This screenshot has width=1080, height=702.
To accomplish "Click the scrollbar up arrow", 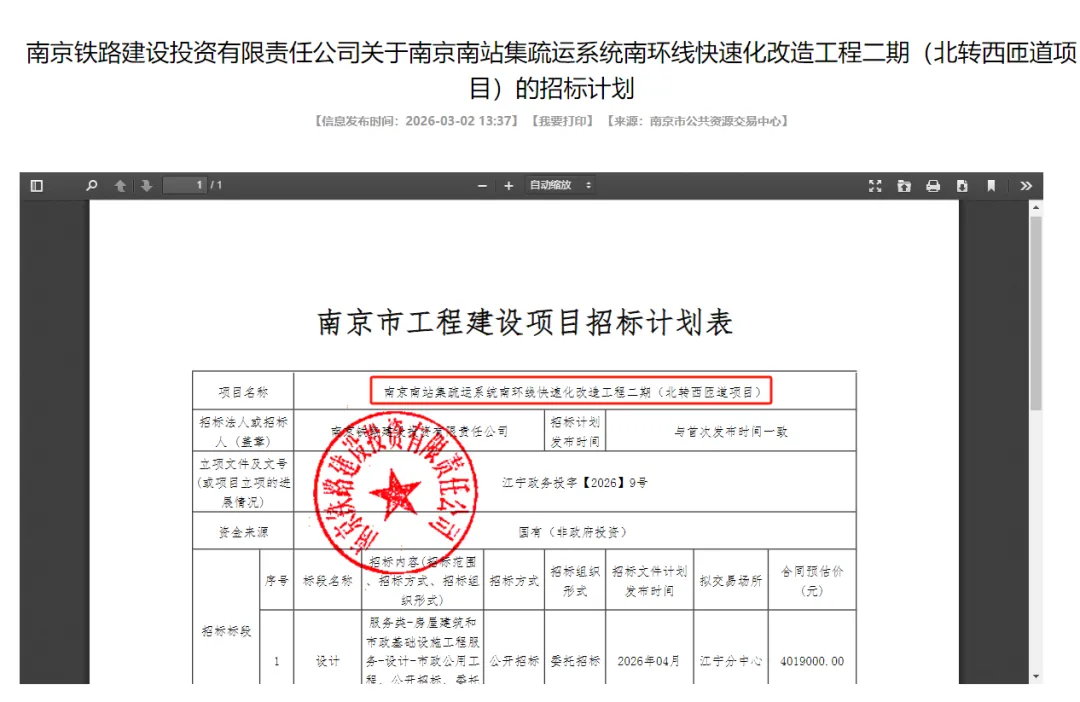I will pos(1036,207).
